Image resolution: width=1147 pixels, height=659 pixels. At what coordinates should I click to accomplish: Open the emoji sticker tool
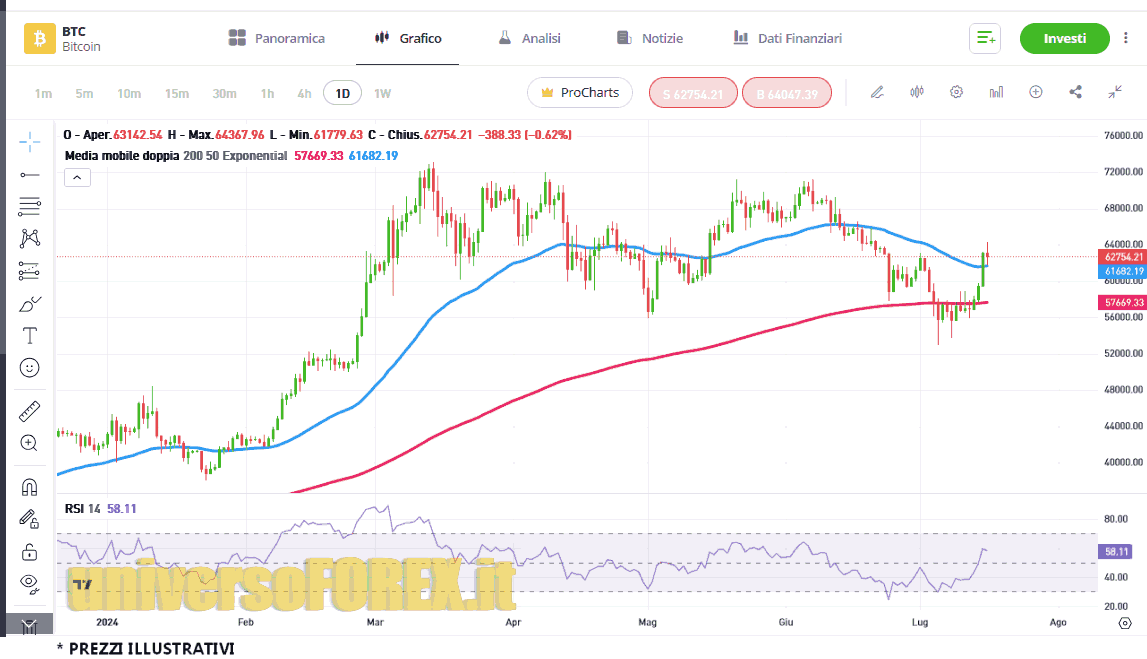[29, 368]
